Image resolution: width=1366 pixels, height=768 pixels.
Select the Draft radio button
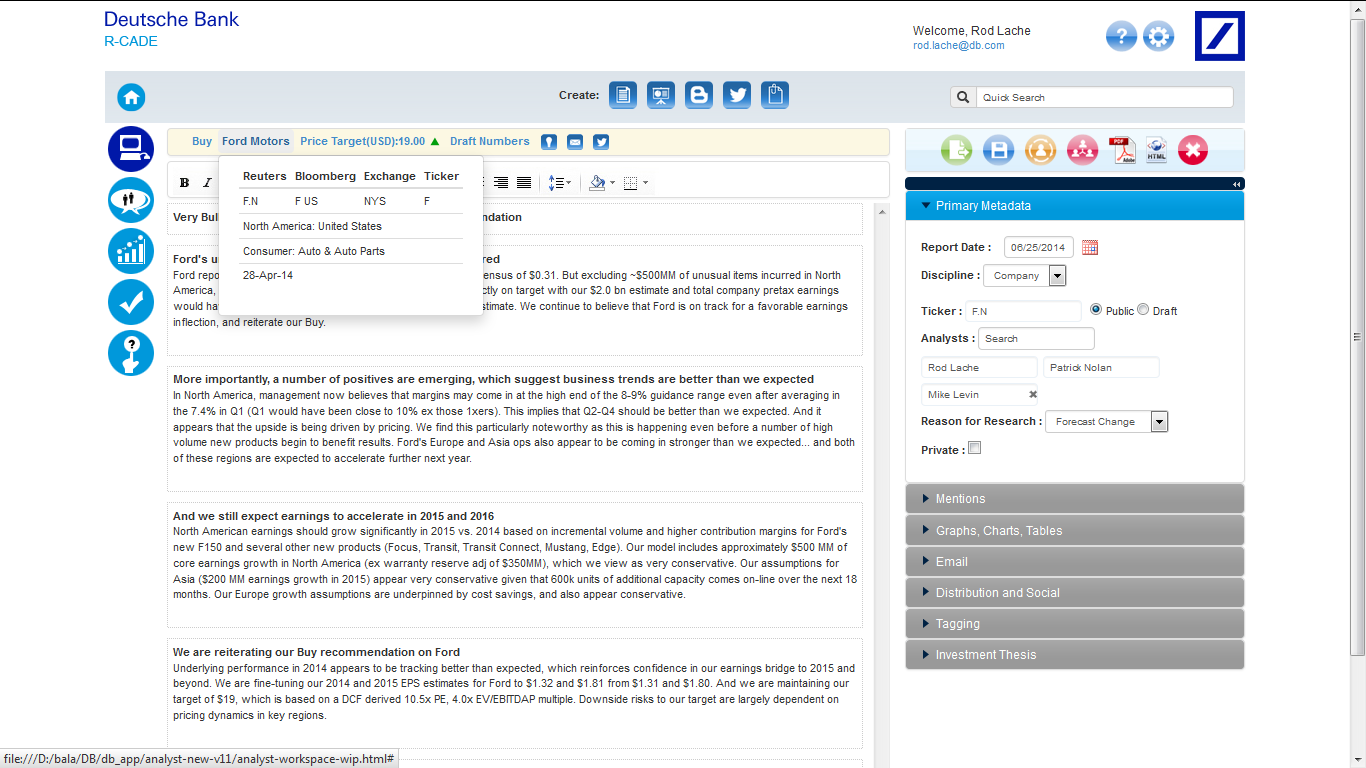pyautogui.click(x=1143, y=310)
